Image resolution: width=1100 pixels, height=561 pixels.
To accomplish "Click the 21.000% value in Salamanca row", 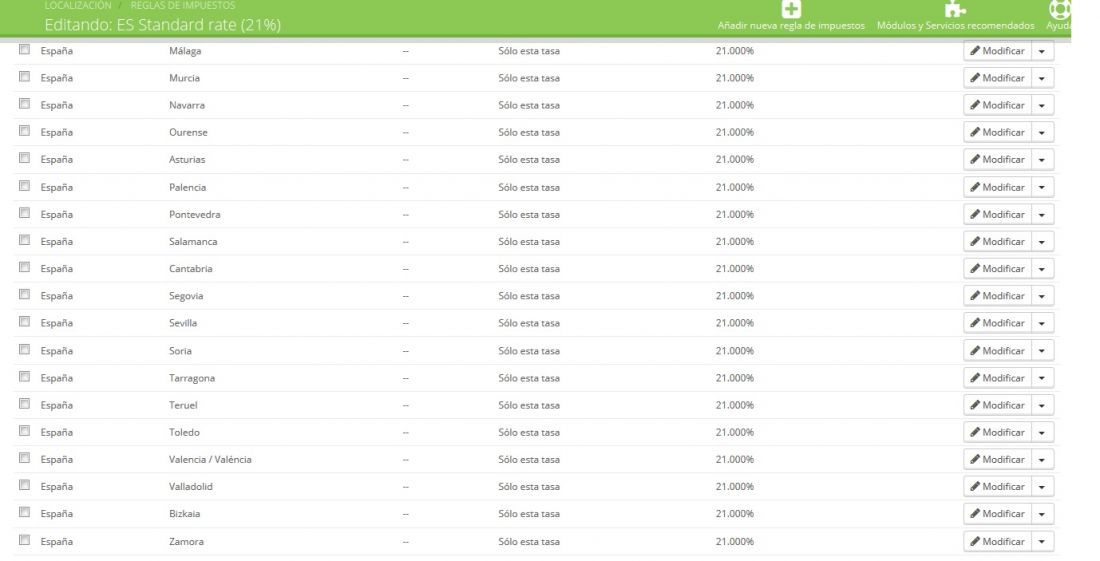I will click(x=735, y=242).
